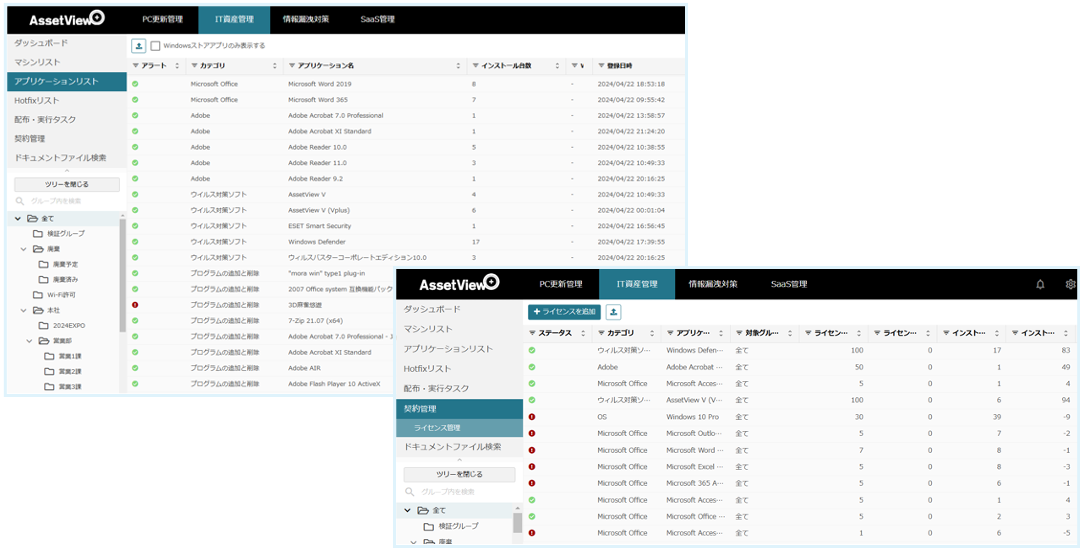Click the Adobe Reader 9.2 application name

point(315,178)
